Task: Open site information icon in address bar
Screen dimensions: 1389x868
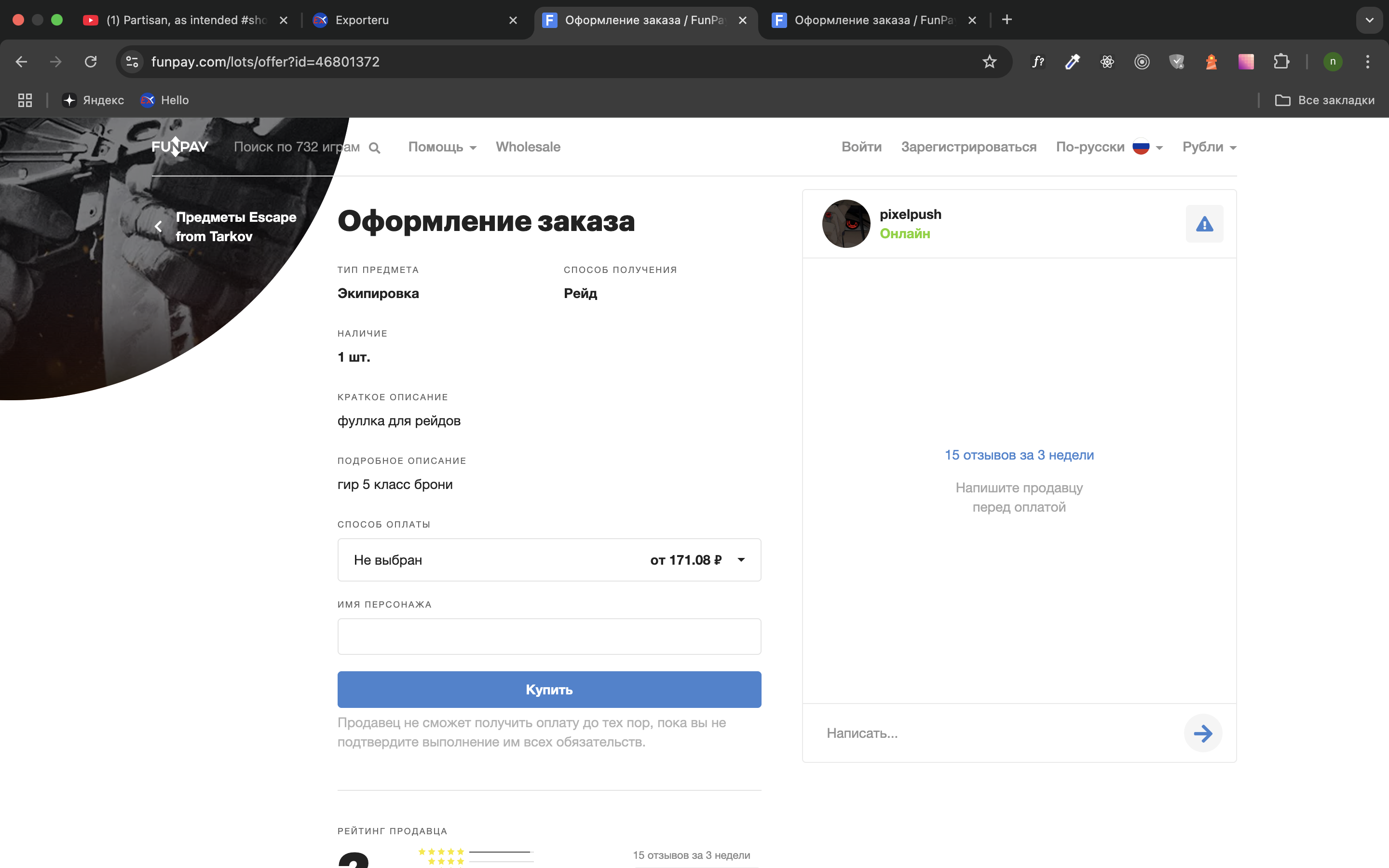Action: 133,62
